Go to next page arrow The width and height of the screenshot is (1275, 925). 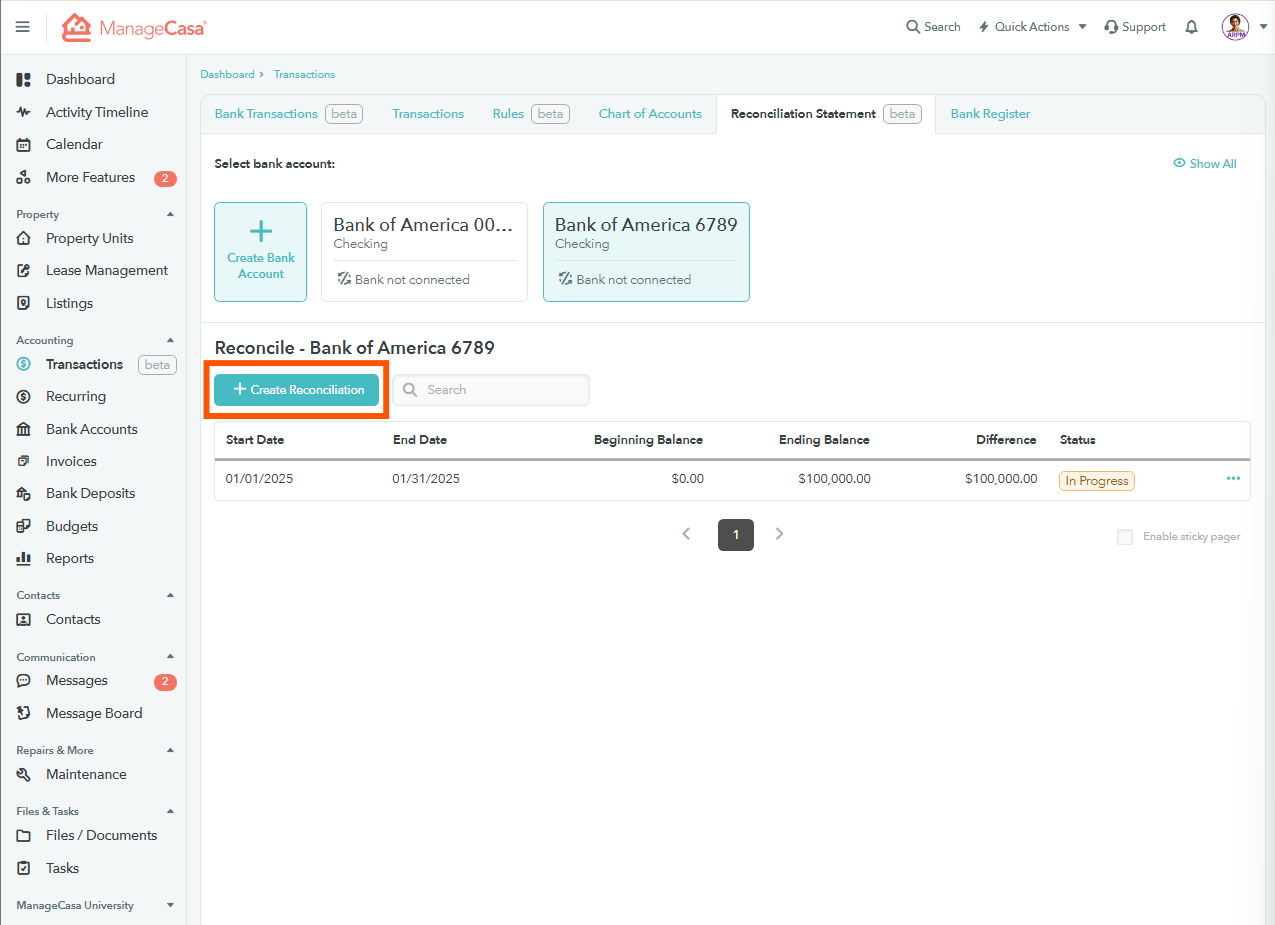[780, 534]
